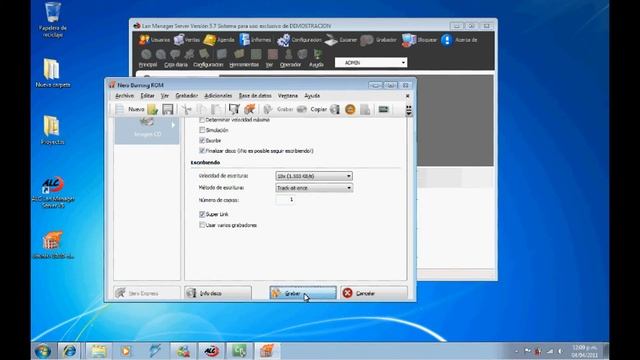Click the Nero icon on the taskbar
The image size is (640, 360).
(267, 351)
